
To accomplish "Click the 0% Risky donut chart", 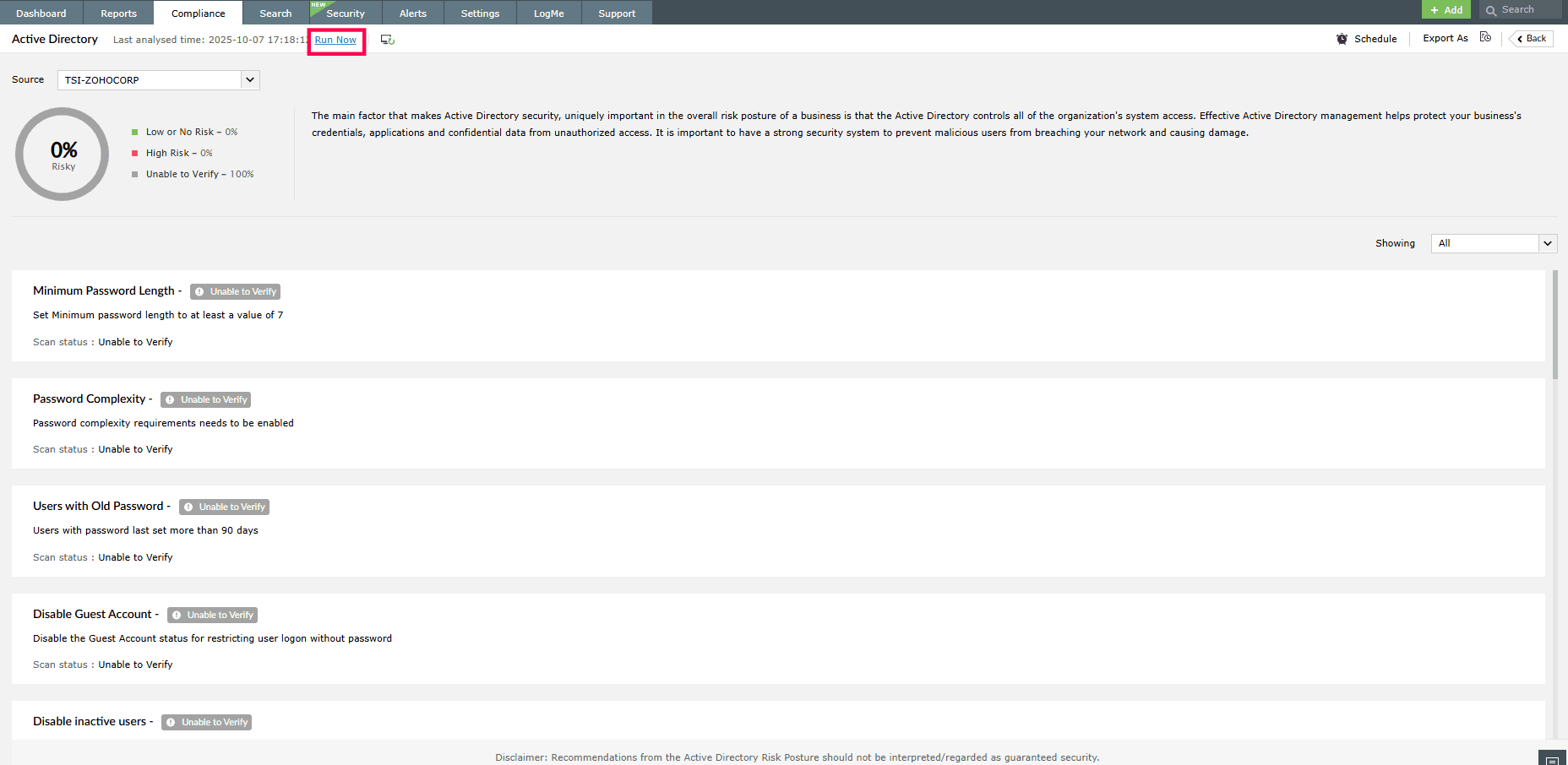I will click(63, 154).
